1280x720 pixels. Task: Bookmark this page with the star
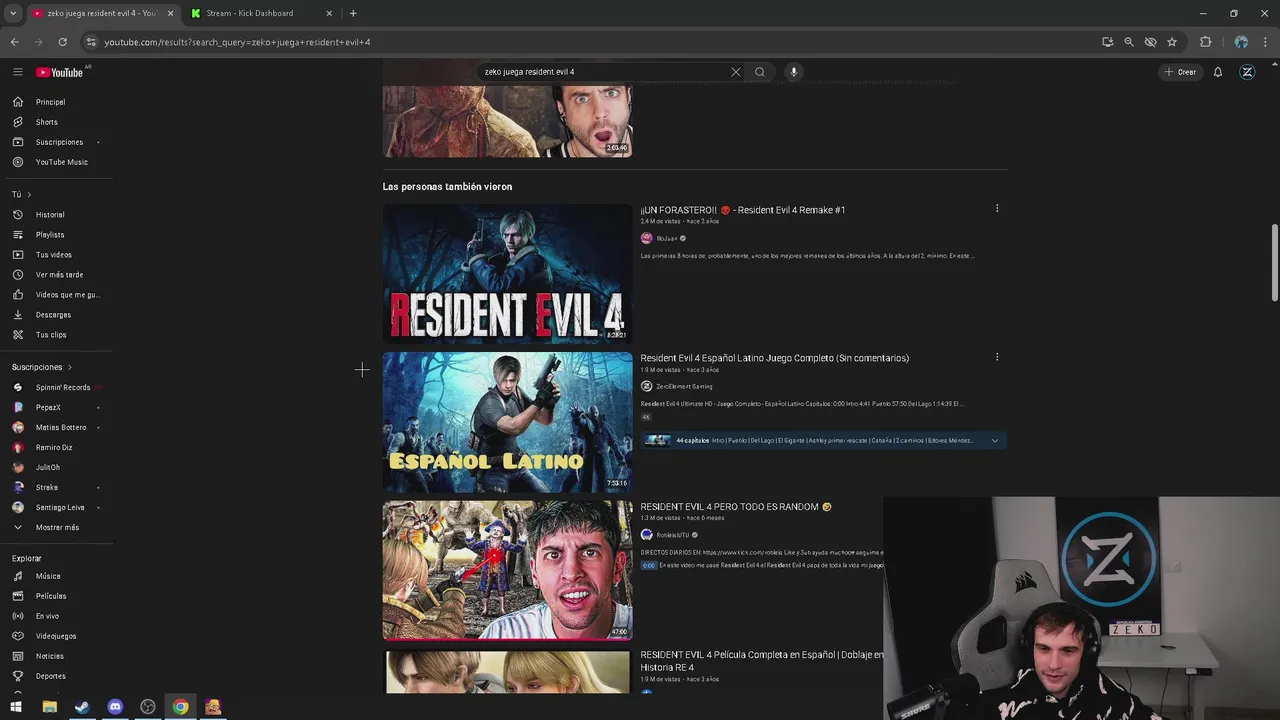pyautogui.click(x=1172, y=42)
